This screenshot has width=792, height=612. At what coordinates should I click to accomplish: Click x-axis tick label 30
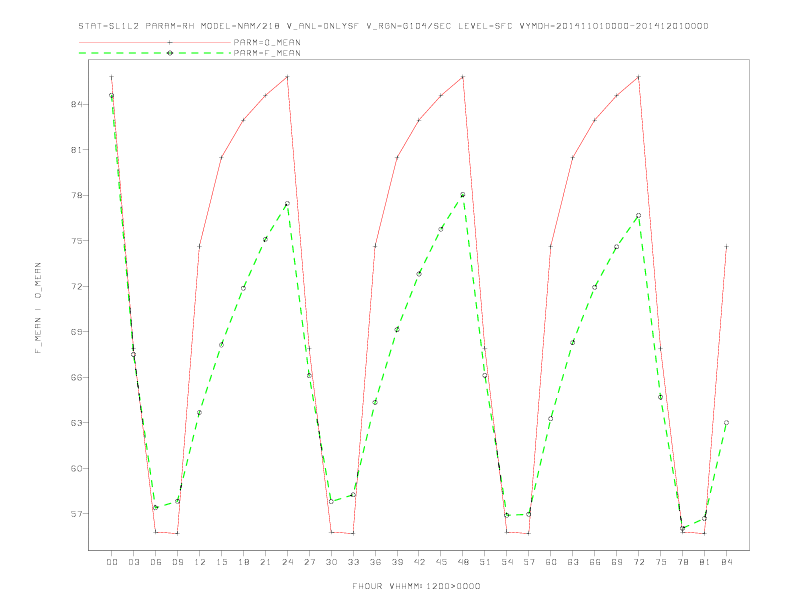point(331,562)
